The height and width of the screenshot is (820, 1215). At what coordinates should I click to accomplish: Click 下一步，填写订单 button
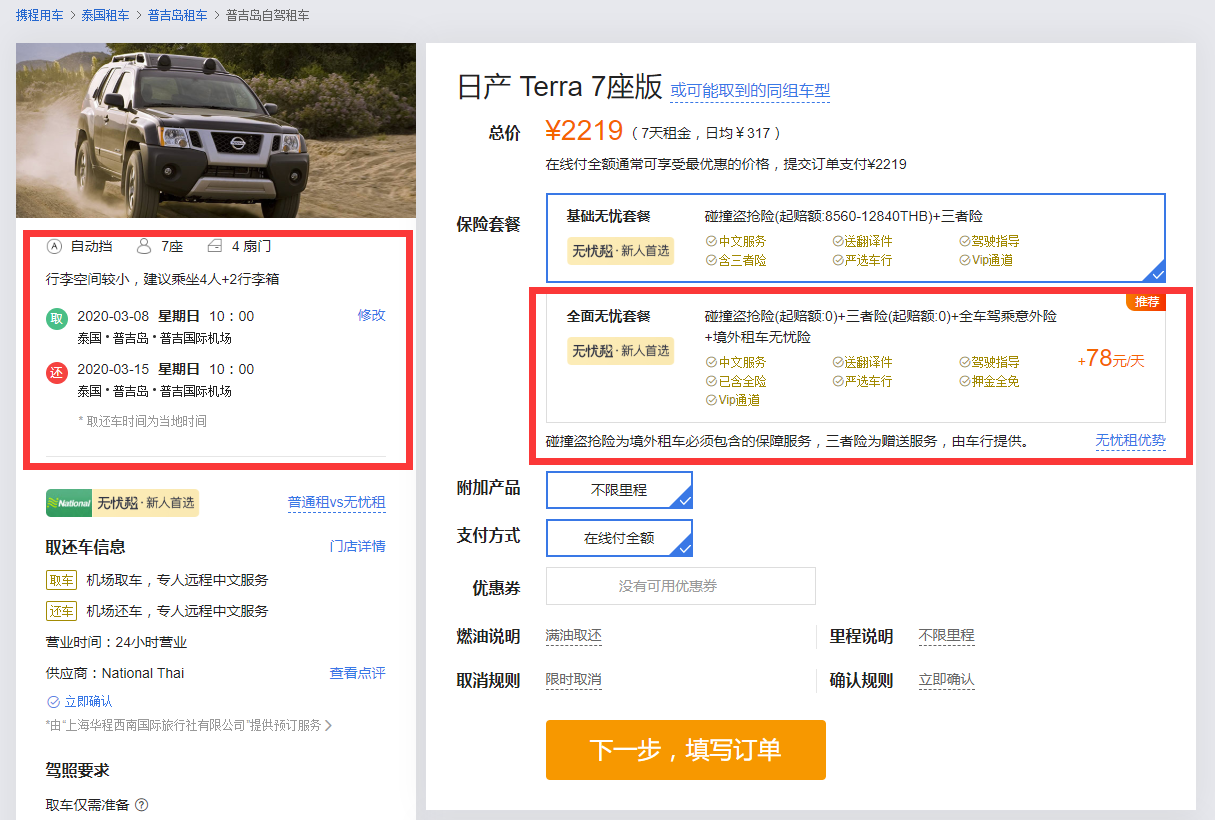coord(685,750)
